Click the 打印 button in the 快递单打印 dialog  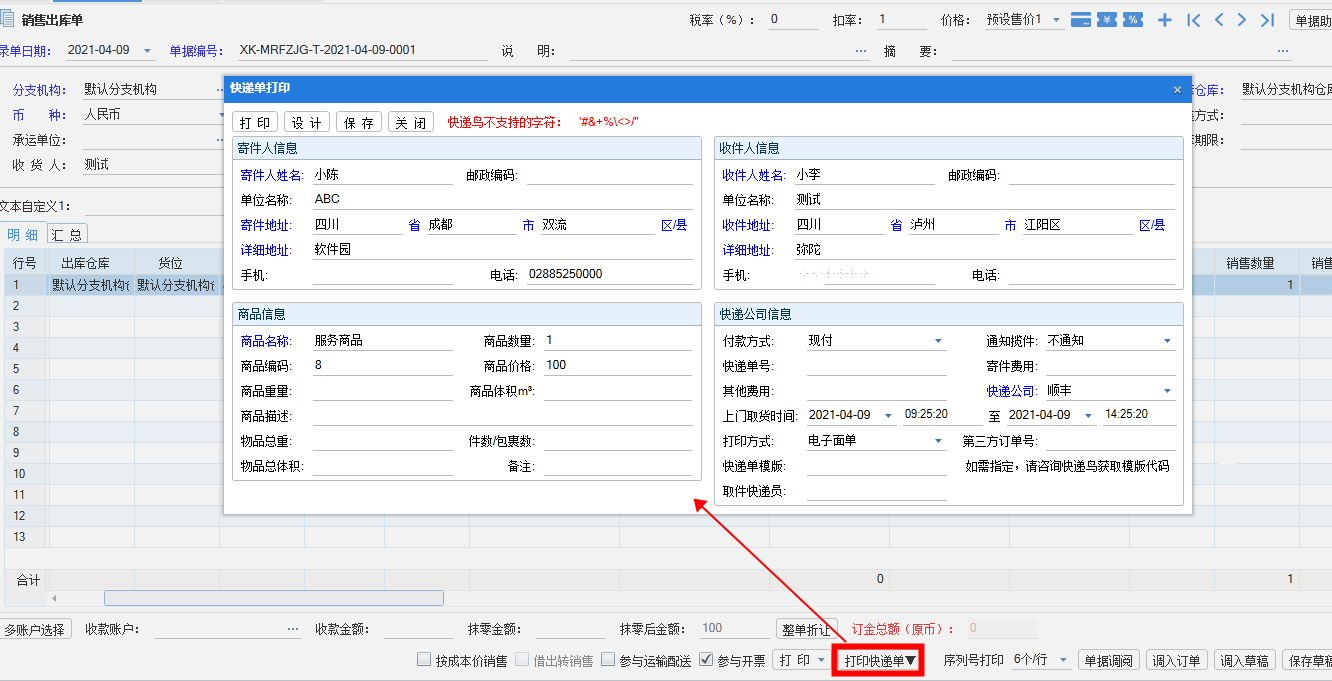coord(255,122)
